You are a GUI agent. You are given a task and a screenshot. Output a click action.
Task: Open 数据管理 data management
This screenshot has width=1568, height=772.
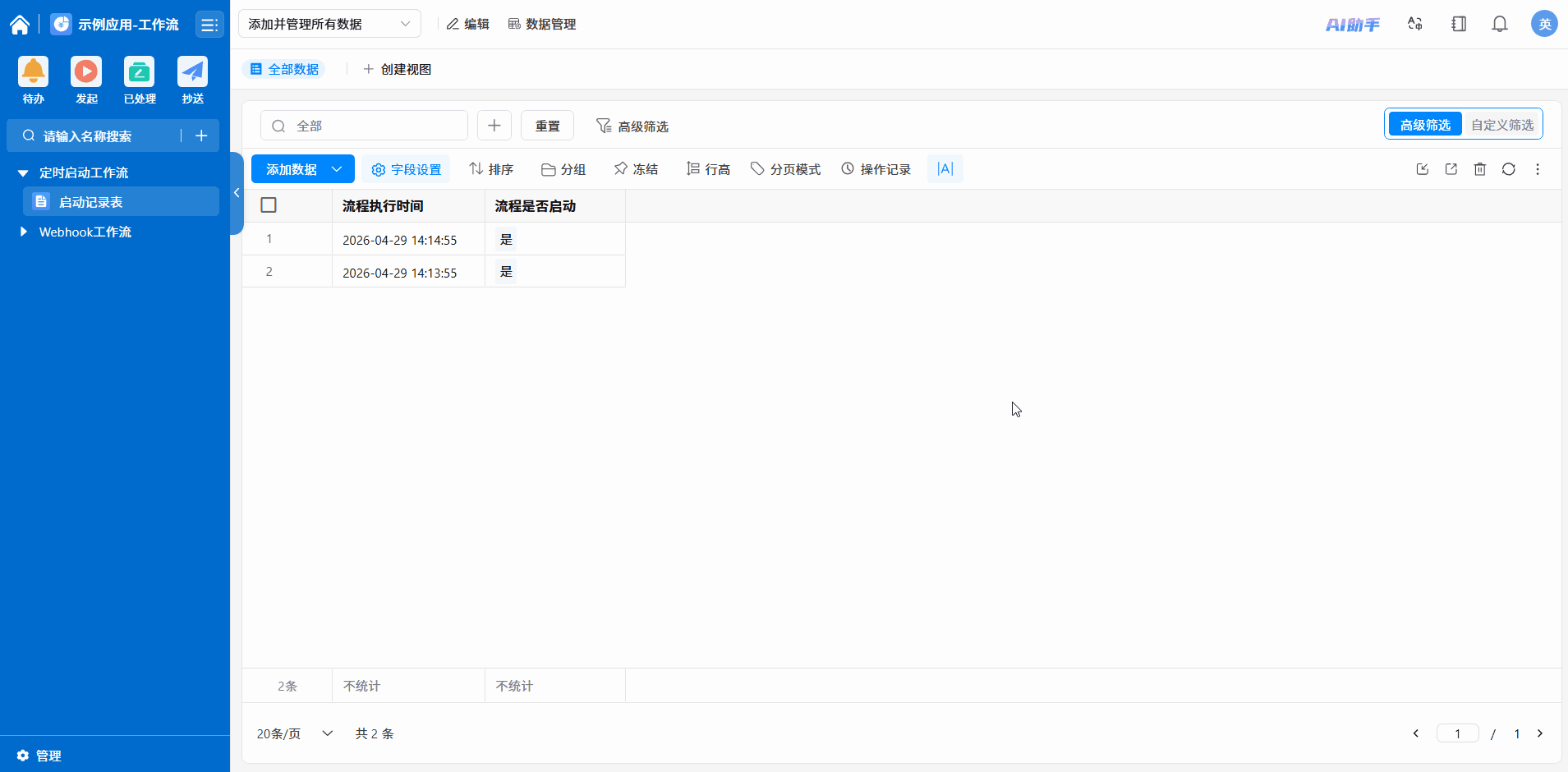tap(542, 24)
